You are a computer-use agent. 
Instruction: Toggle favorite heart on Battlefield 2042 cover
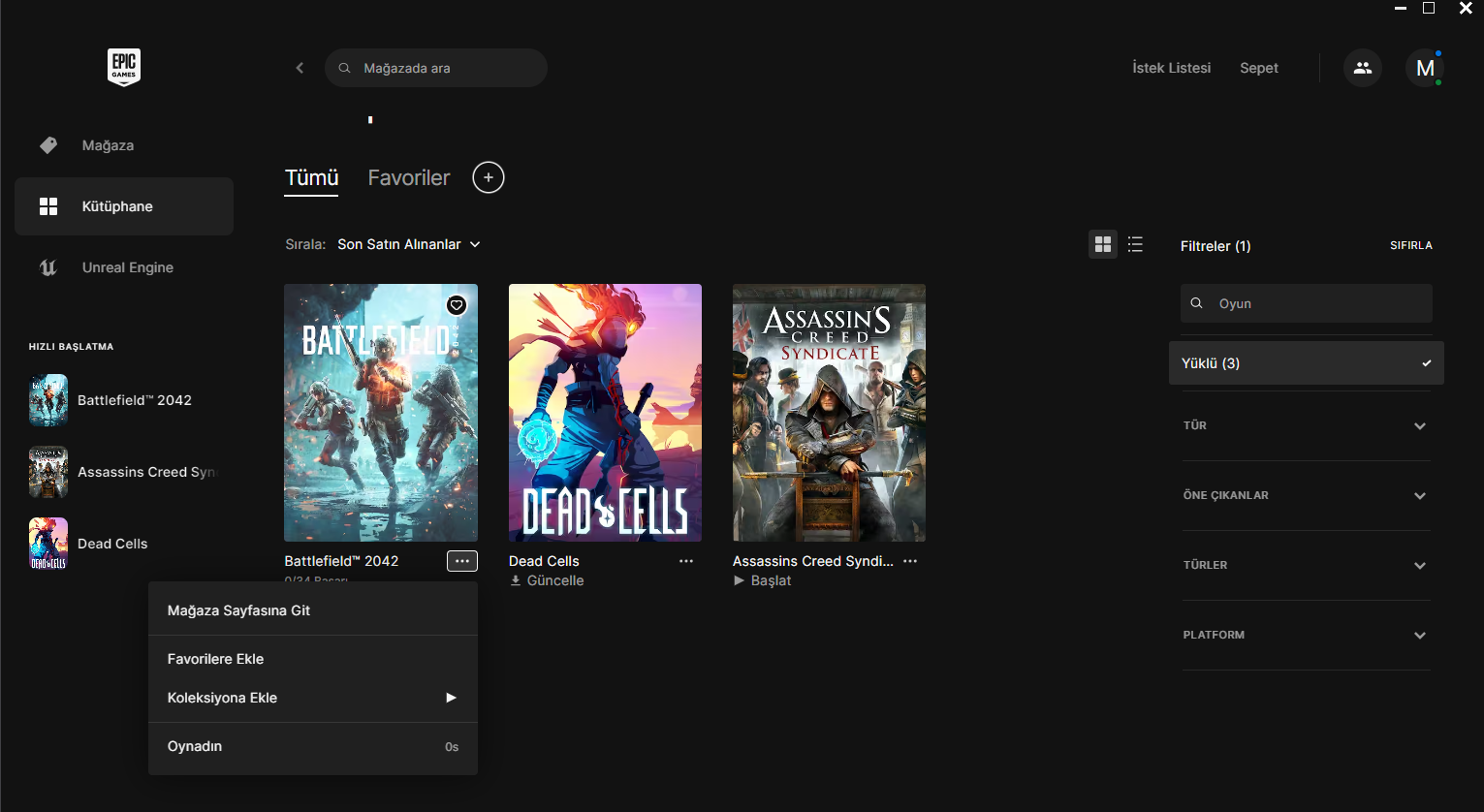[457, 305]
